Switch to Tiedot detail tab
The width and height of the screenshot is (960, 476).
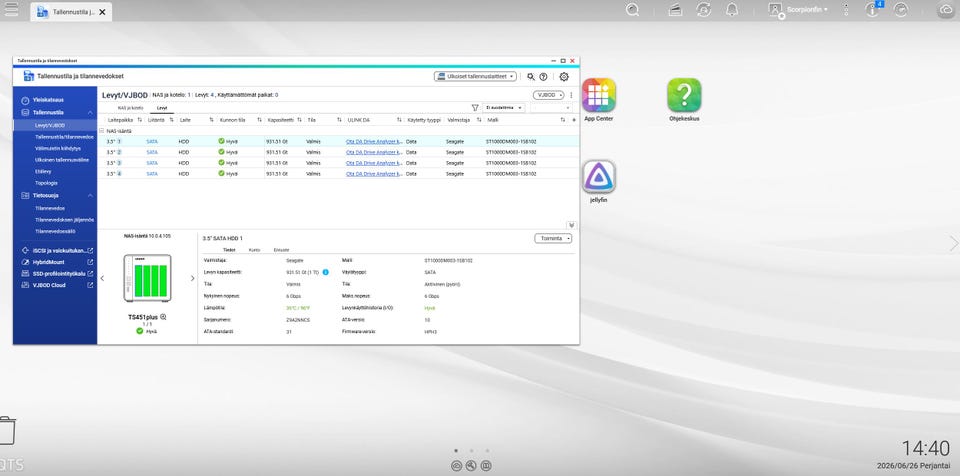[x=230, y=250]
